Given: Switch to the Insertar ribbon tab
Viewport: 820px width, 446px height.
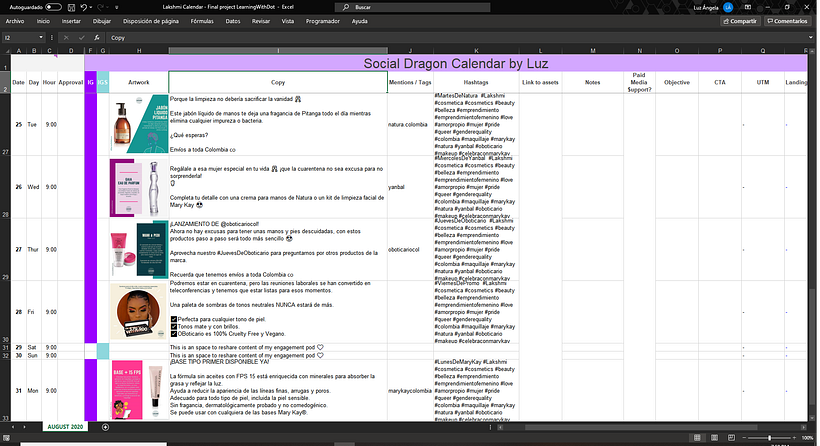Looking at the screenshot, I should (x=71, y=21).
